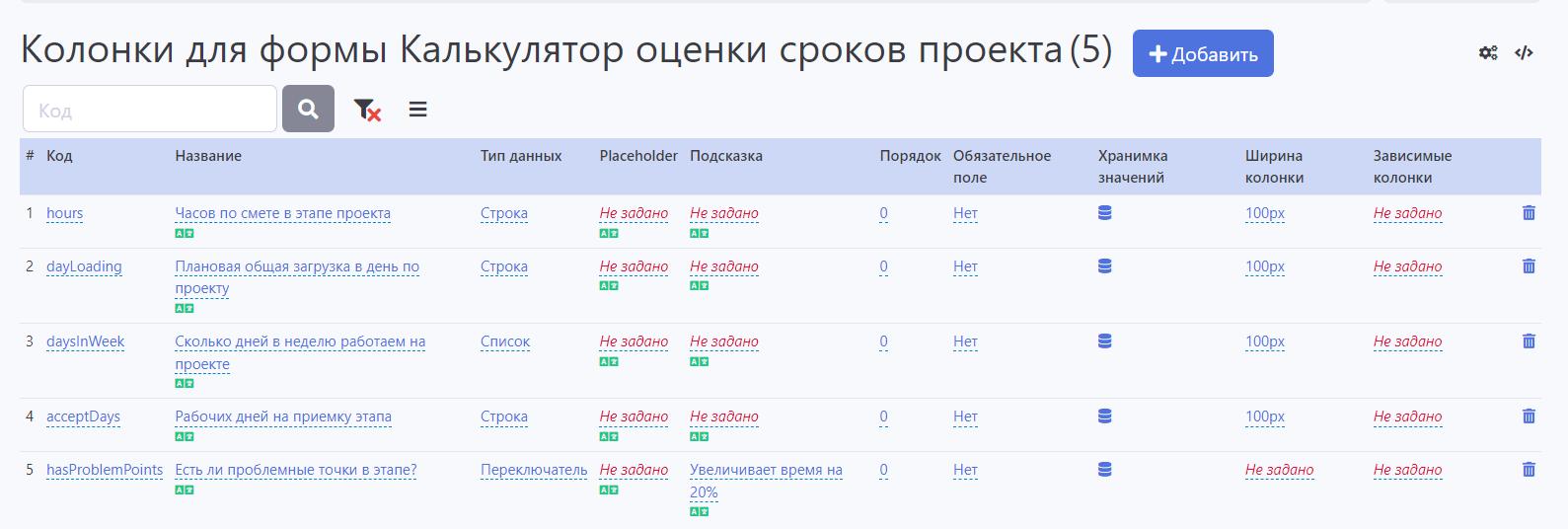This screenshot has width=1568, height=529.
Task: Change data type 'Список' for daysInWeek
Action: coord(505,341)
